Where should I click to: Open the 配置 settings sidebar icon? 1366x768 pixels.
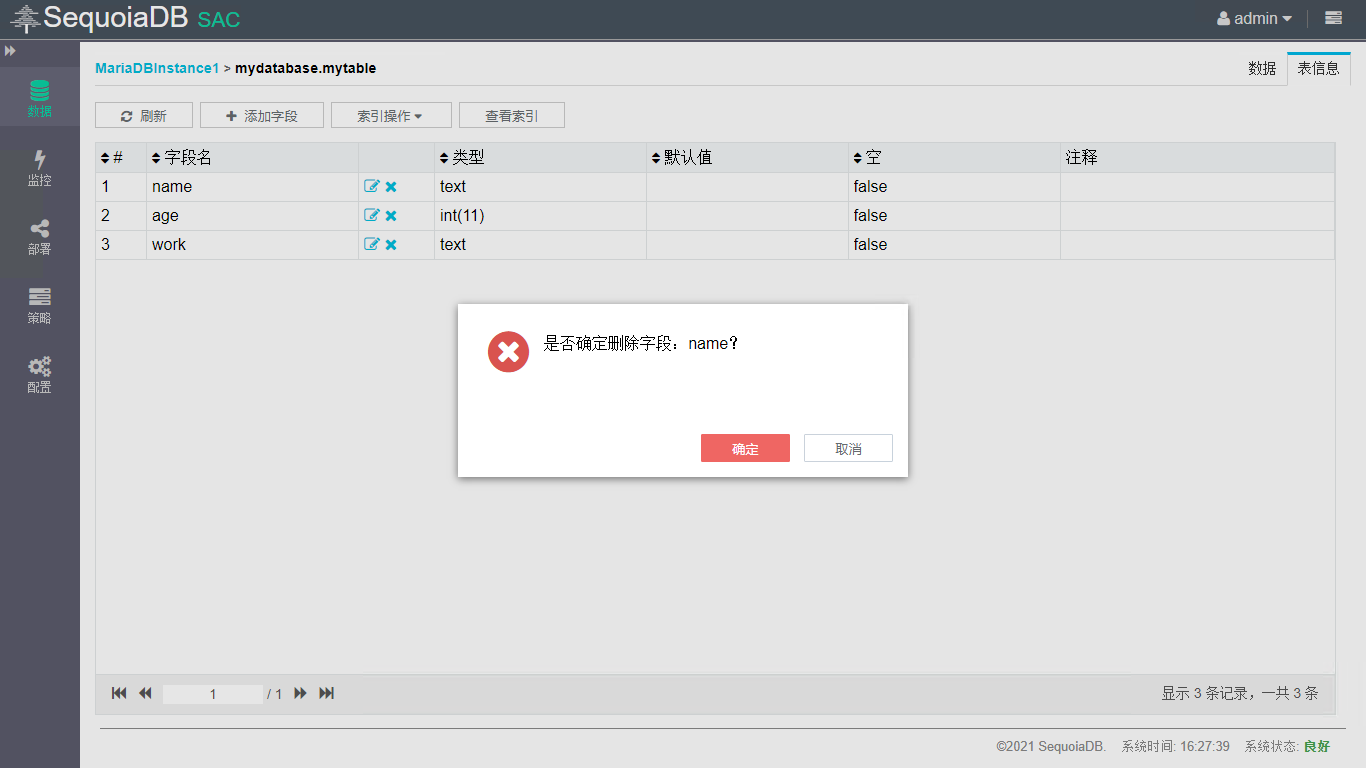(x=39, y=374)
